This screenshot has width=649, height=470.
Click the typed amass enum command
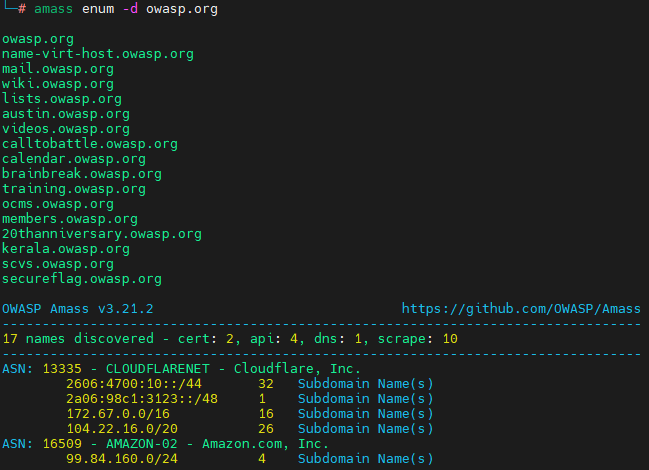click(125, 9)
